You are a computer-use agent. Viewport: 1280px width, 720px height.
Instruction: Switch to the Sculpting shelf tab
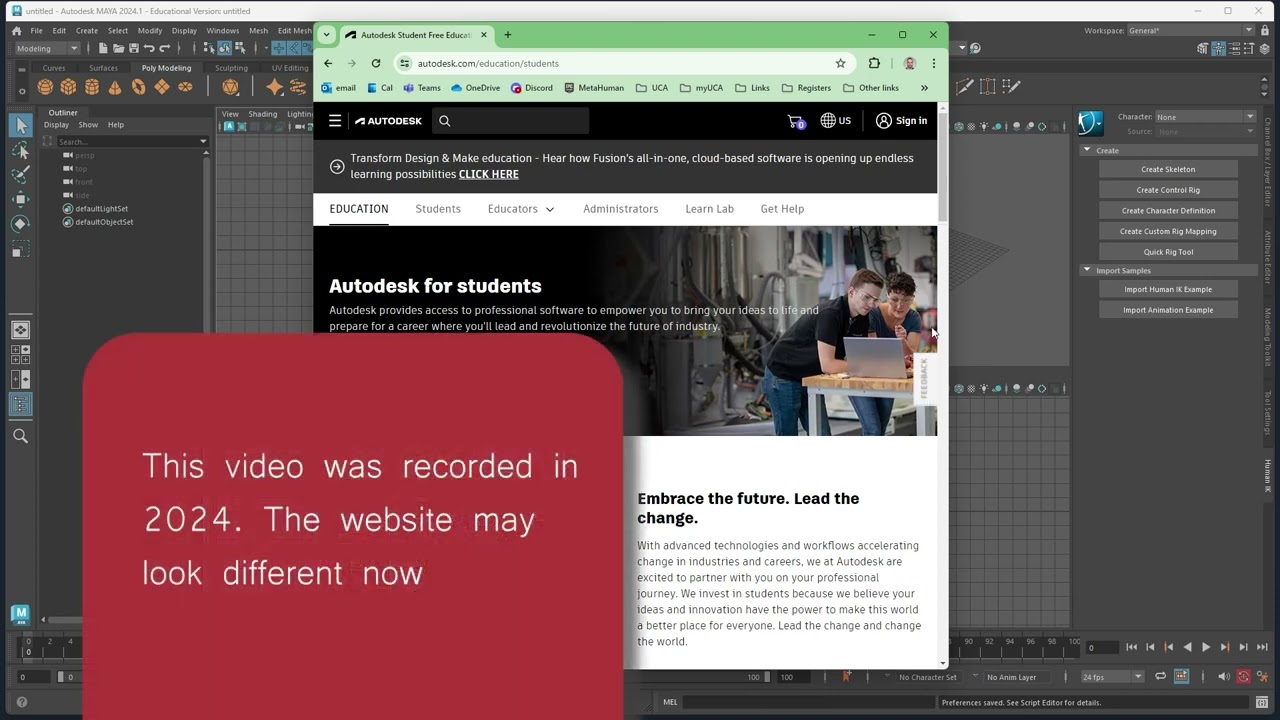click(x=232, y=68)
